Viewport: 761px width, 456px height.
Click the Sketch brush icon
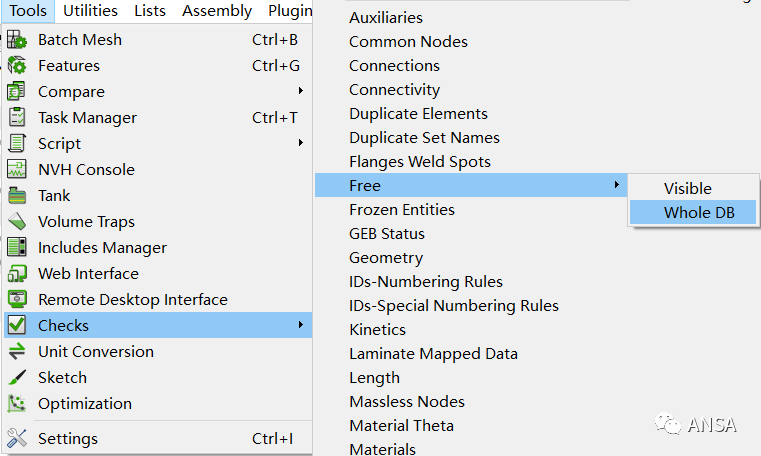(x=17, y=377)
